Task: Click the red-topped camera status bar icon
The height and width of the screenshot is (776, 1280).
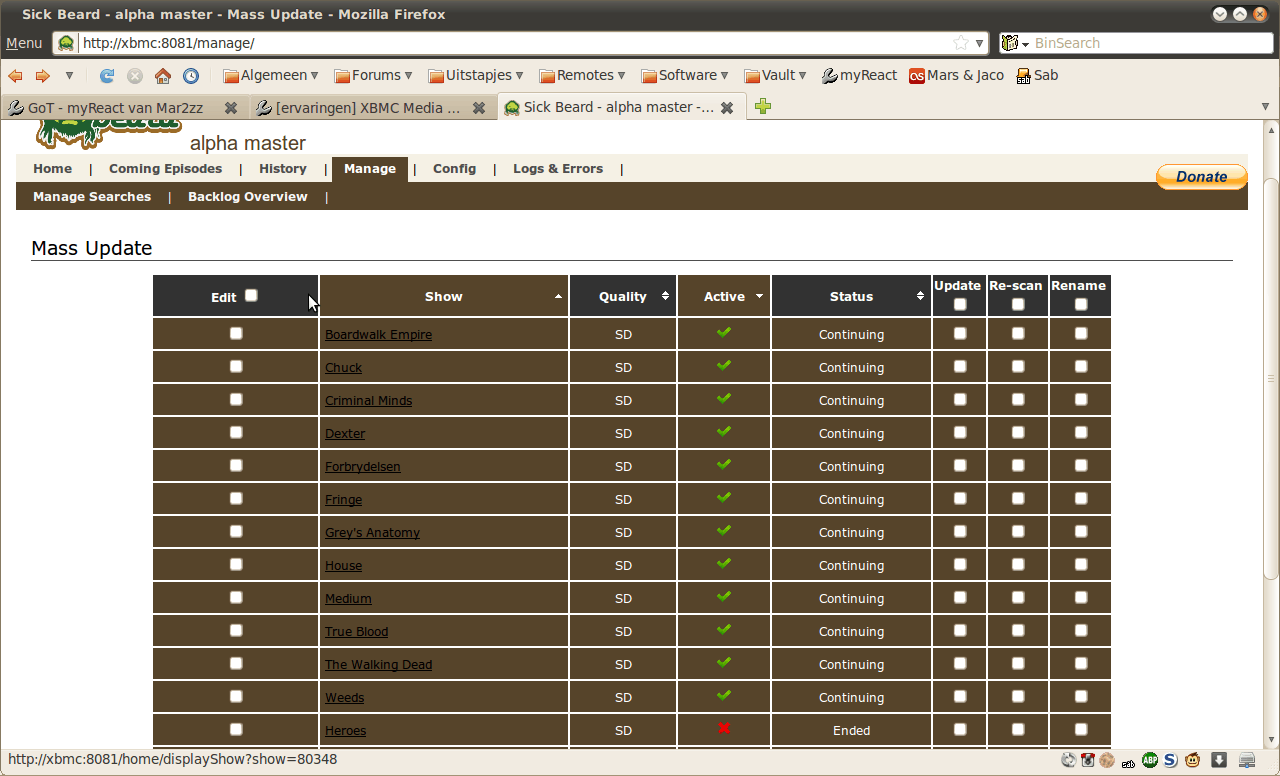Action: coord(1088,760)
